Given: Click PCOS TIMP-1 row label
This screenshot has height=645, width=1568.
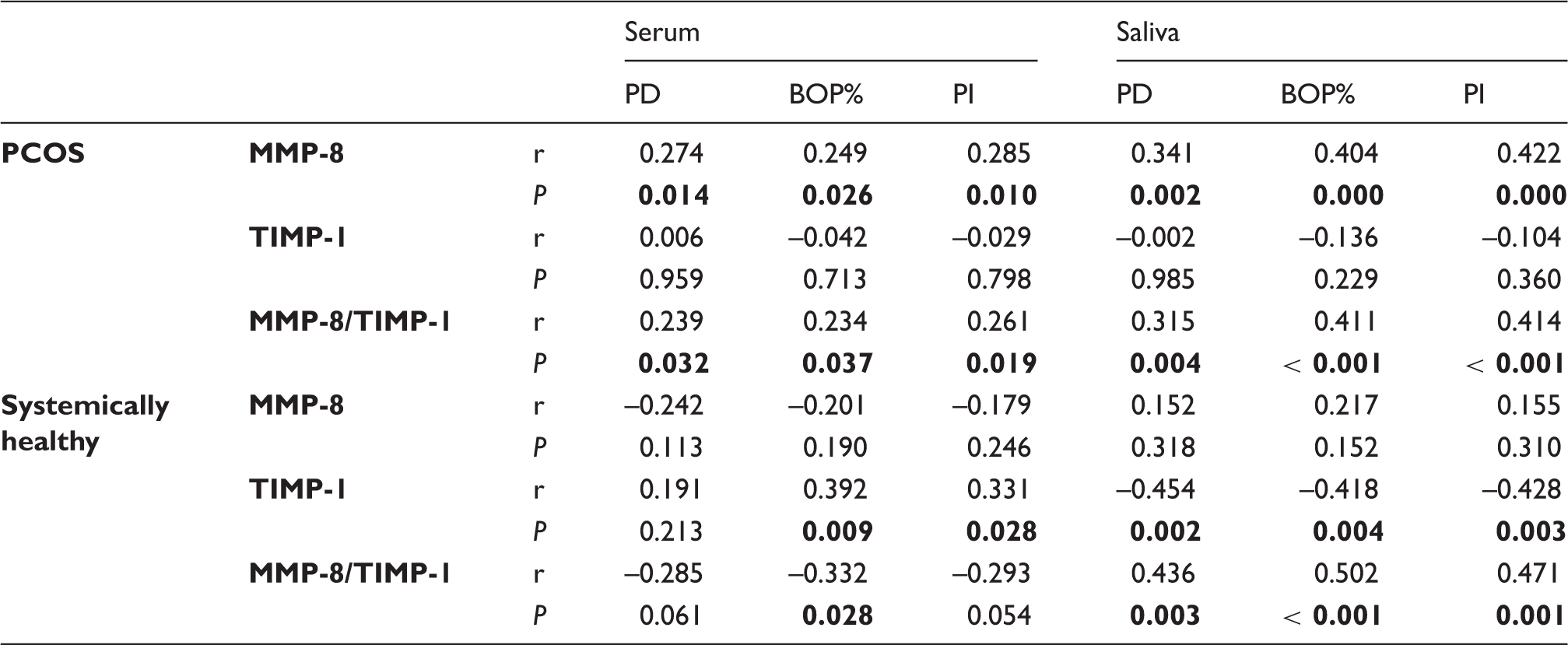Looking at the screenshot, I should [x=298, y=237].
